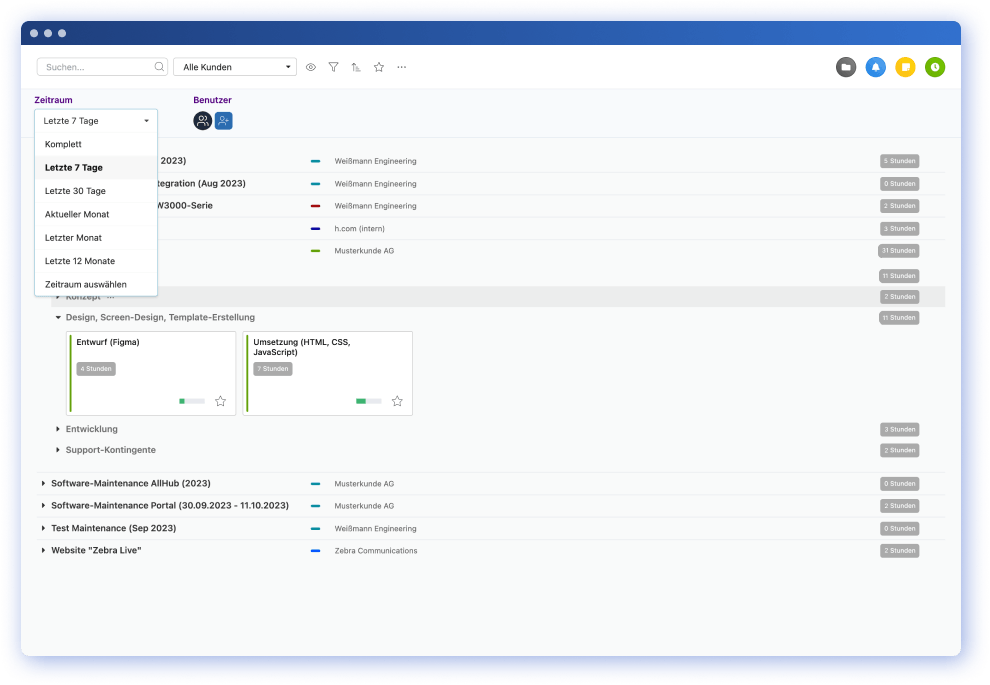Expand Test Maintenance (Sep 2023) project
Viewport: 990px width, 685px height.
pyautogui.click(x=43, y=528)
